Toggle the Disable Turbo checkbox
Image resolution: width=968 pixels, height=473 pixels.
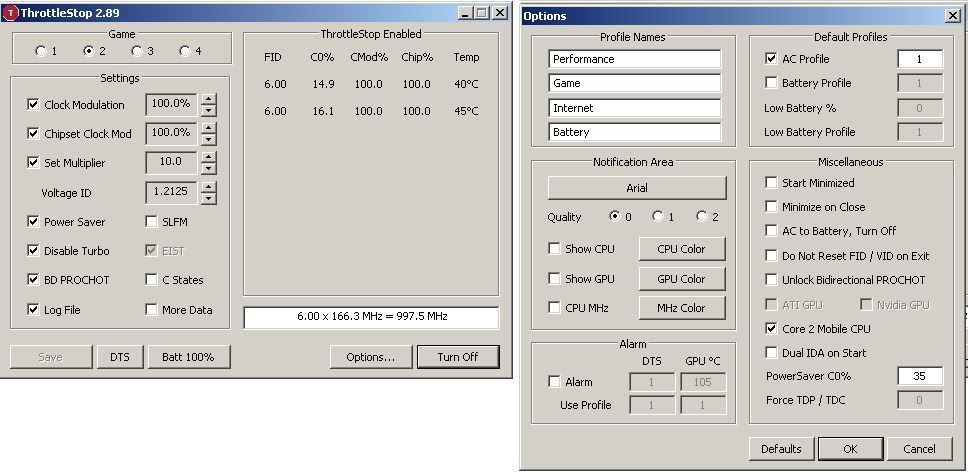tap(33, 250)
